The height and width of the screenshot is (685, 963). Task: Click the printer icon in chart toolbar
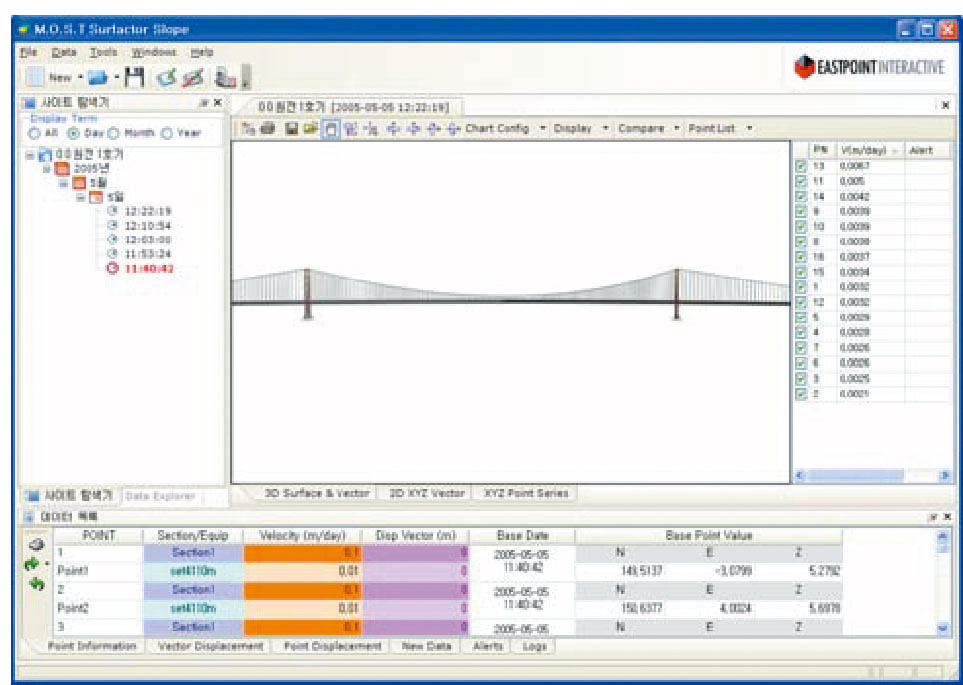click(x=267, y=128)
